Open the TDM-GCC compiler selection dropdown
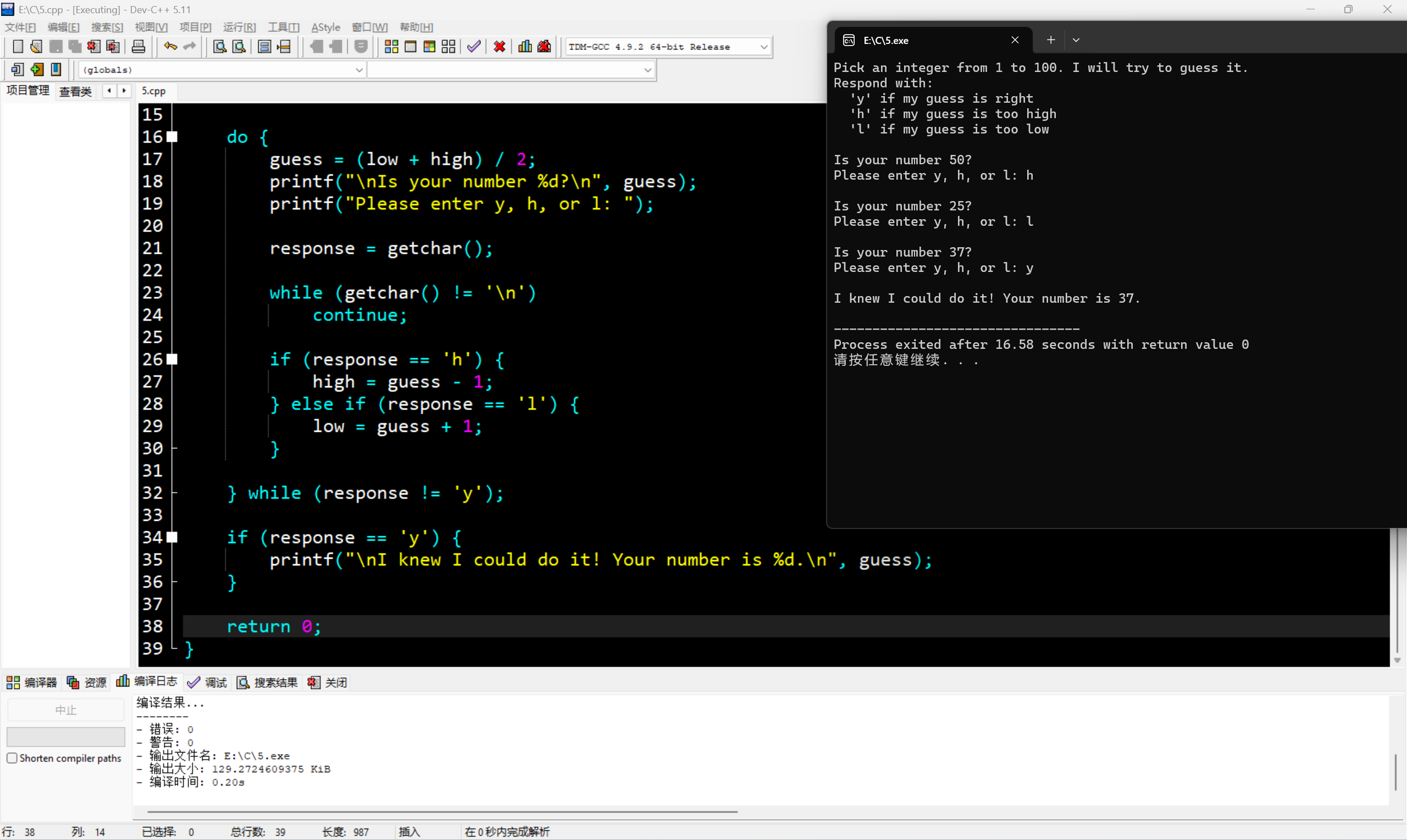Image resolution: width=1407 pixels, height=840 pixels. (764, 47)
